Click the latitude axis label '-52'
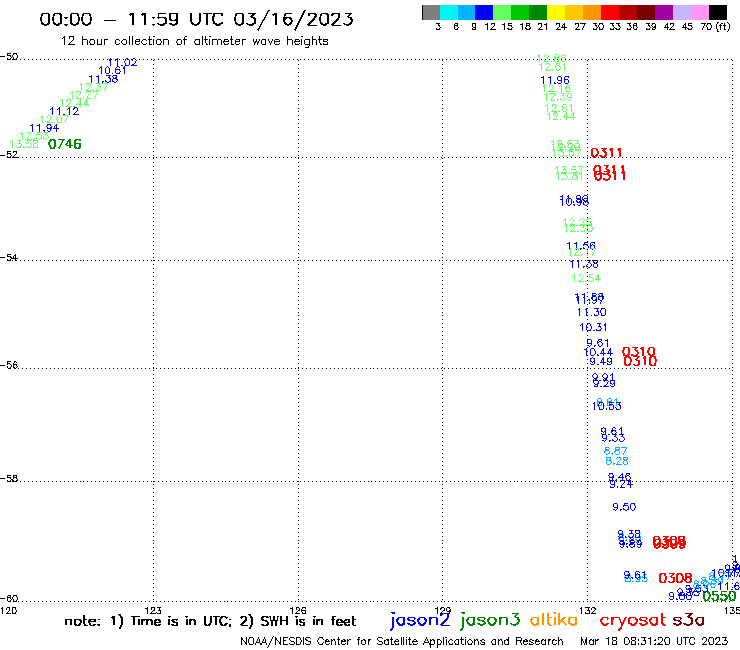The image size is (740, 650). pyautogui.click(x=9, y=155)
